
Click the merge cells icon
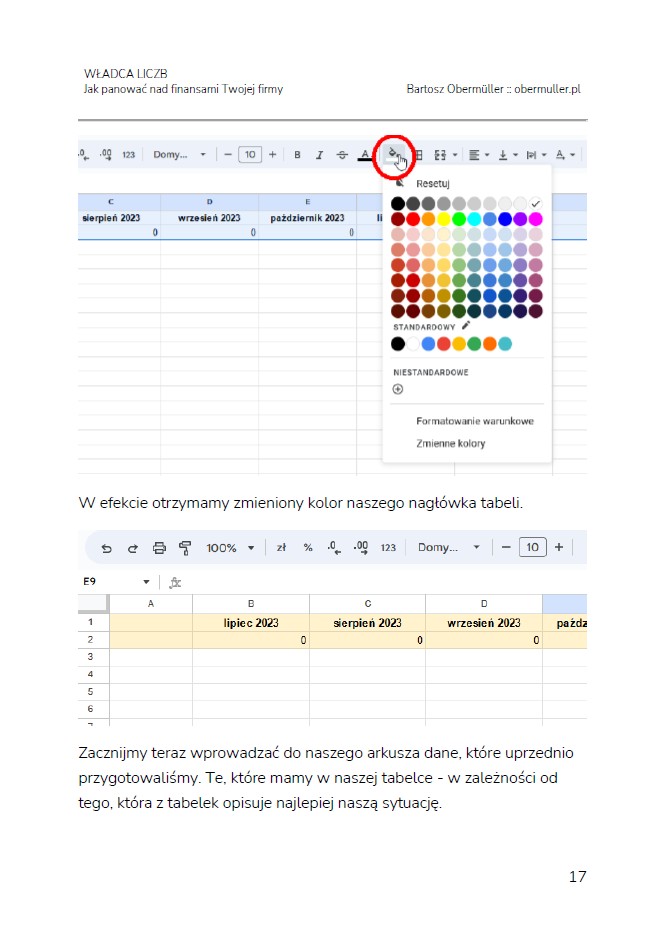pyautogui.click(x=440, y=155)
